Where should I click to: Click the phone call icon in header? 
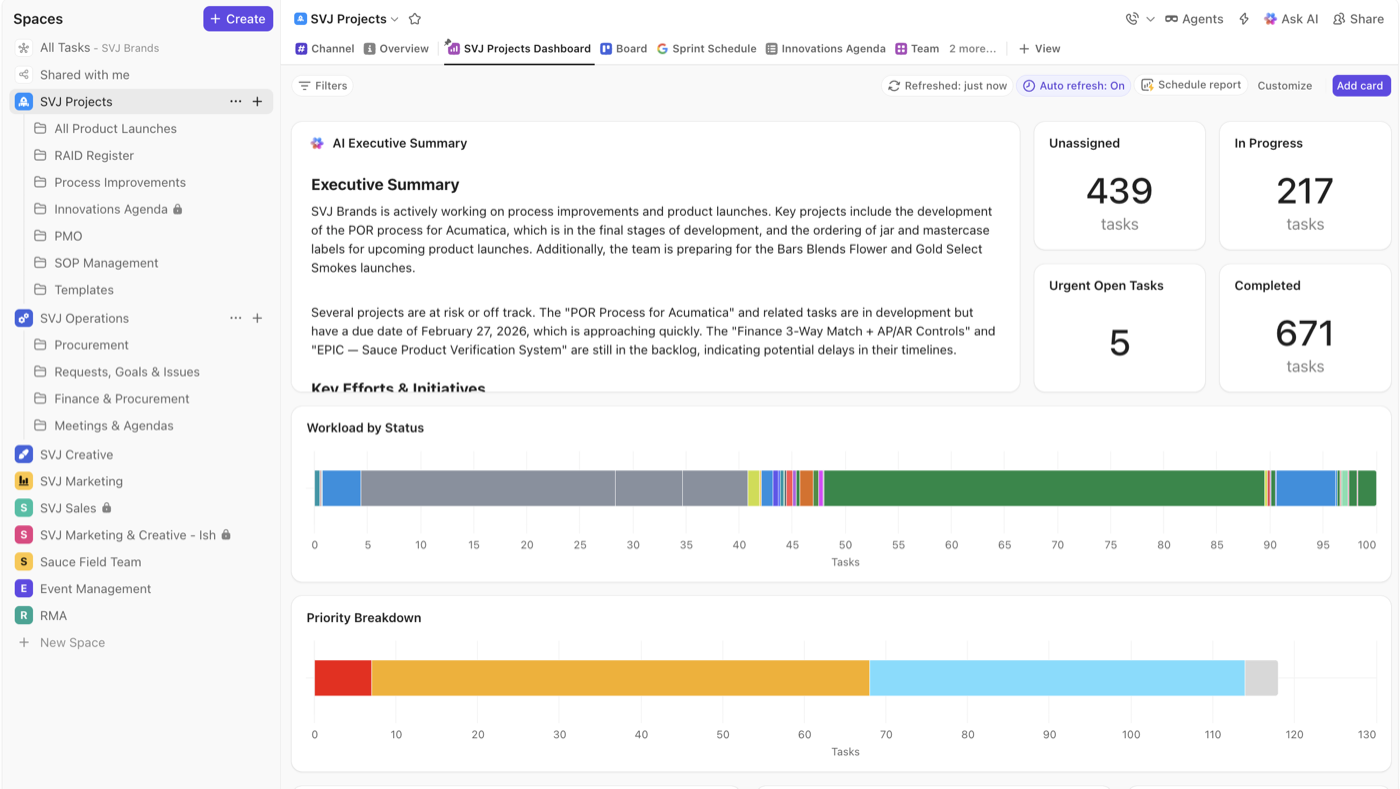coord(1132,19)
